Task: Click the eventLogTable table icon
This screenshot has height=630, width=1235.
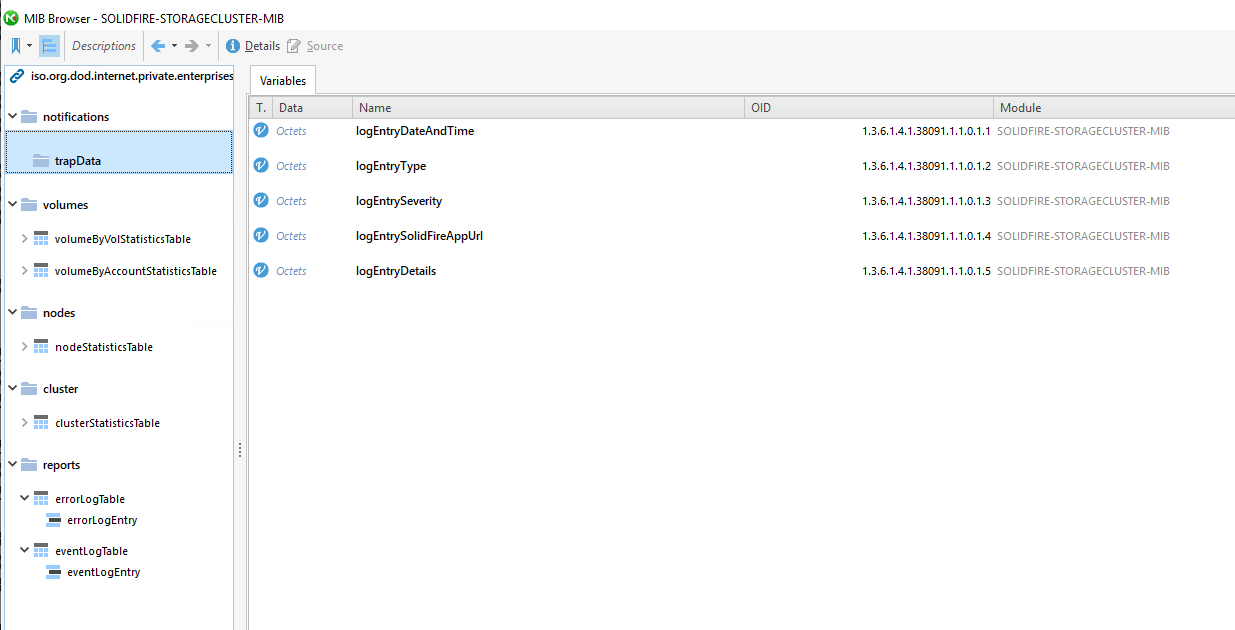Action: pos(41,550)
